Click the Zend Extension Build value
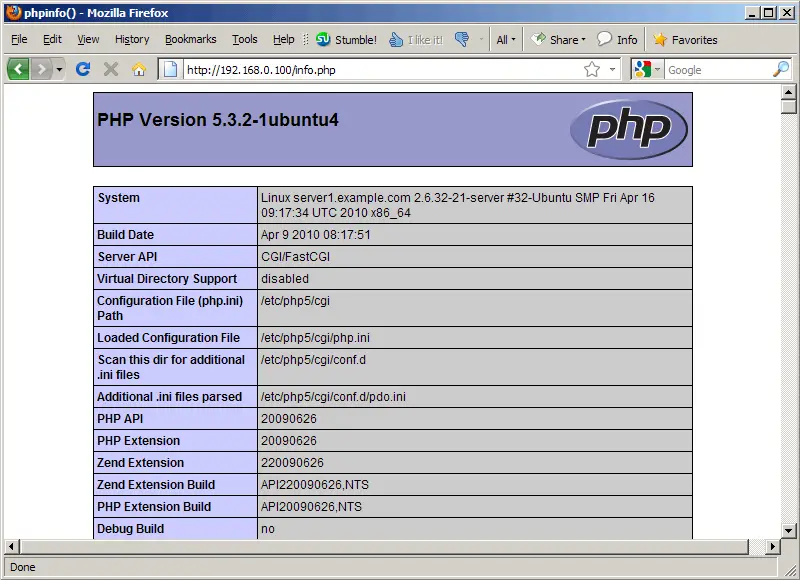 pyautogui.click(x=315, y=485)
